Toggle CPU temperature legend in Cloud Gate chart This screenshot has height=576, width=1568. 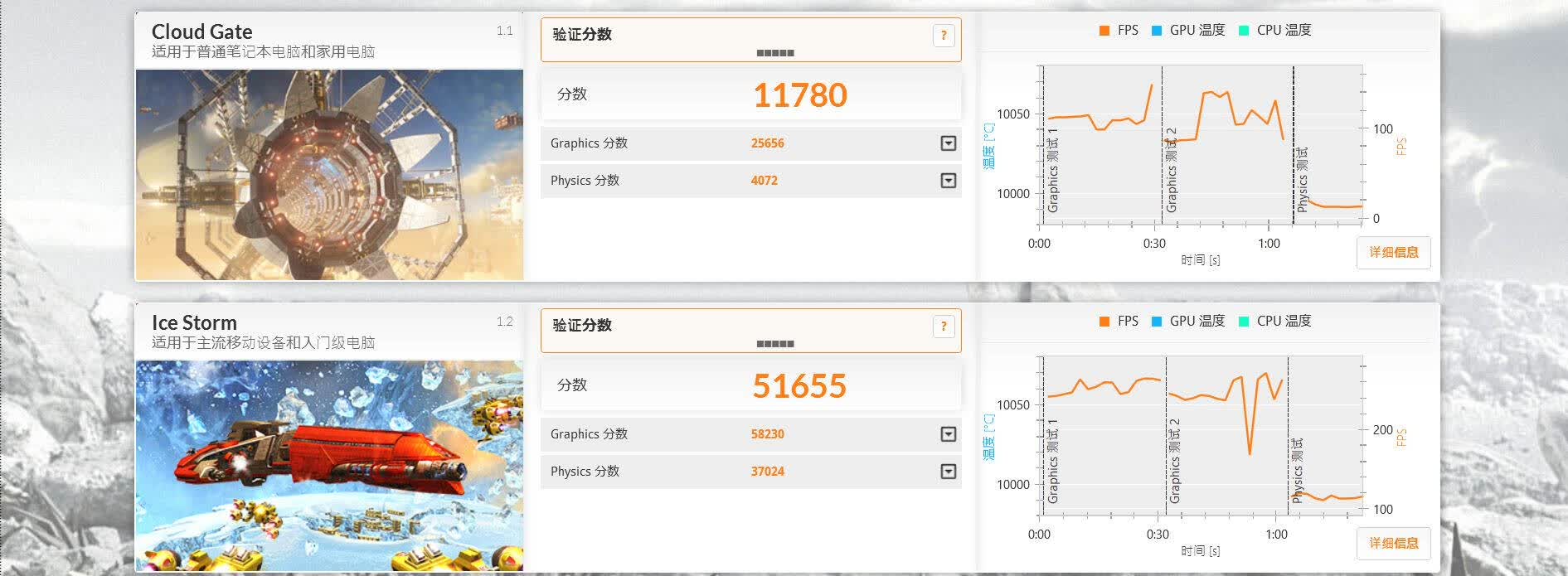[1274, 30]
